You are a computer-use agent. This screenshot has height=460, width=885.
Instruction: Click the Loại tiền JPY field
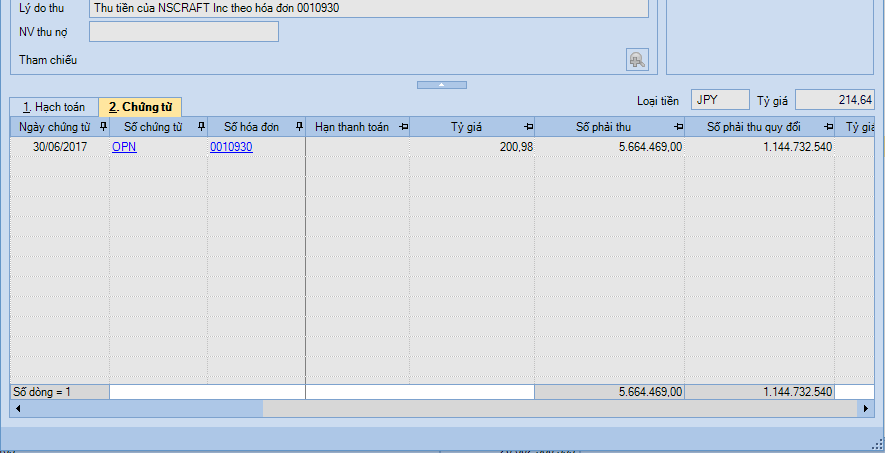pyautogui.click(x=720, y=100)
